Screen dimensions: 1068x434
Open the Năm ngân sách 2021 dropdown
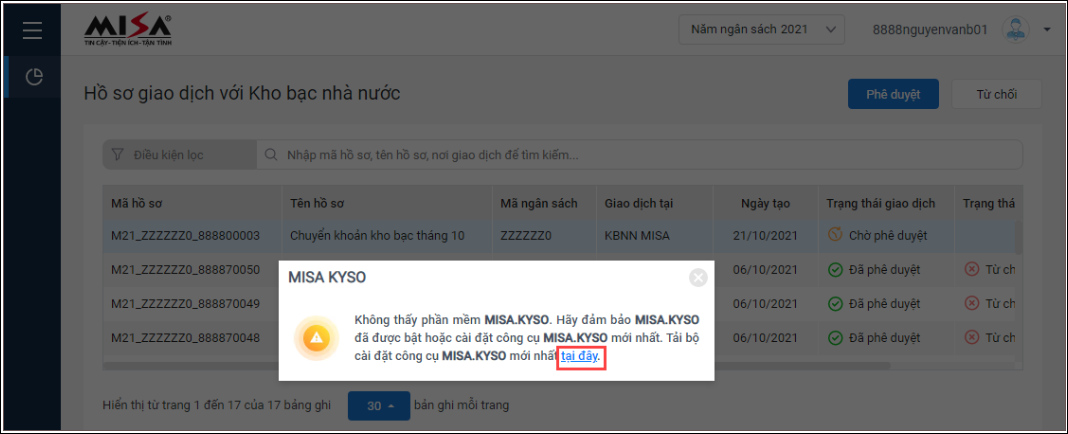(x=761, y=29)
